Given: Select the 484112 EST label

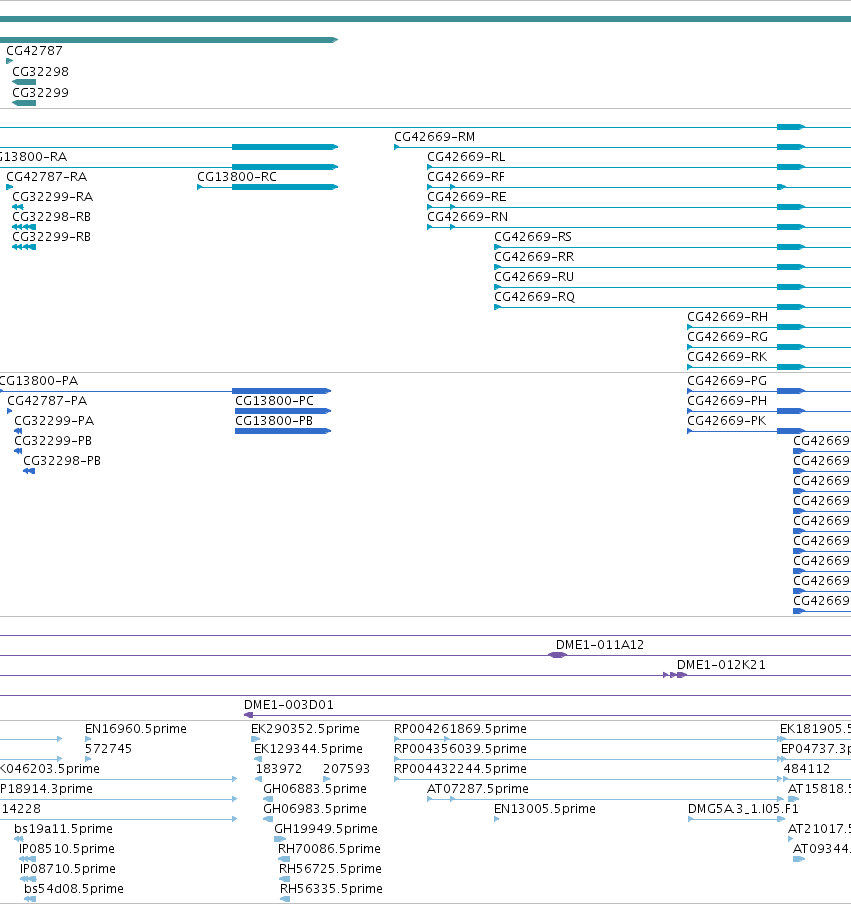Looking at the screenshot, I should coord(807,769).
